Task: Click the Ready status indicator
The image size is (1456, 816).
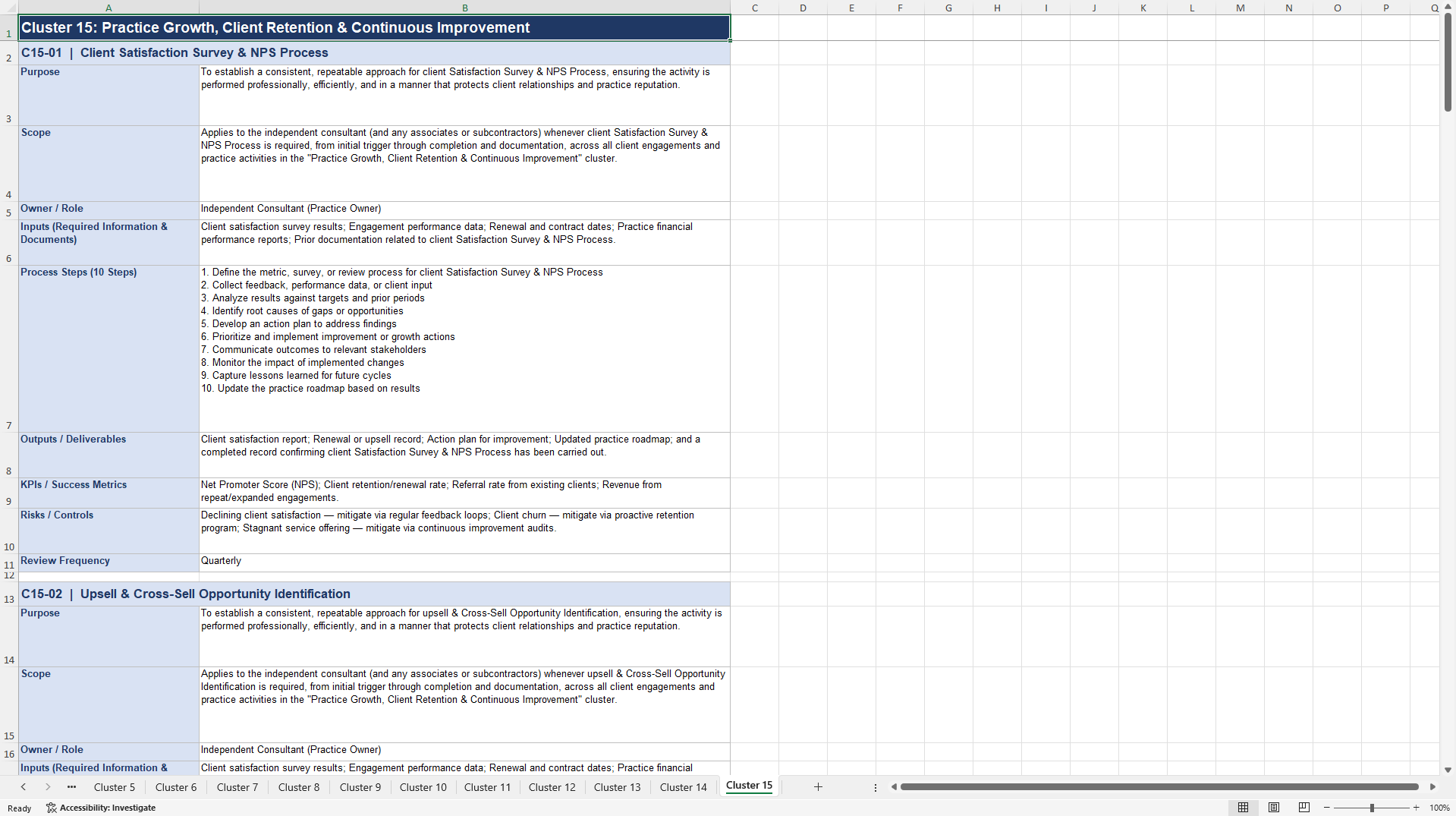Action: click(20, 808)
